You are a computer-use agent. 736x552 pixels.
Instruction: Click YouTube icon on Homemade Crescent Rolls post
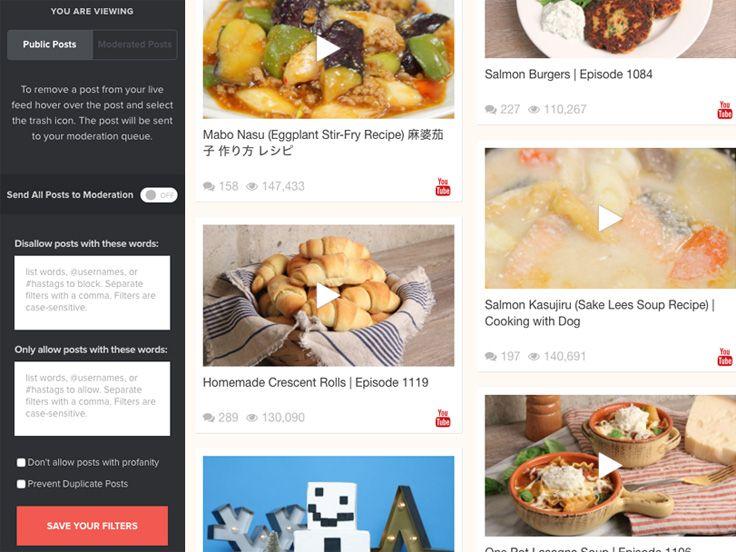pyautogui.click(x=443, y=418)
